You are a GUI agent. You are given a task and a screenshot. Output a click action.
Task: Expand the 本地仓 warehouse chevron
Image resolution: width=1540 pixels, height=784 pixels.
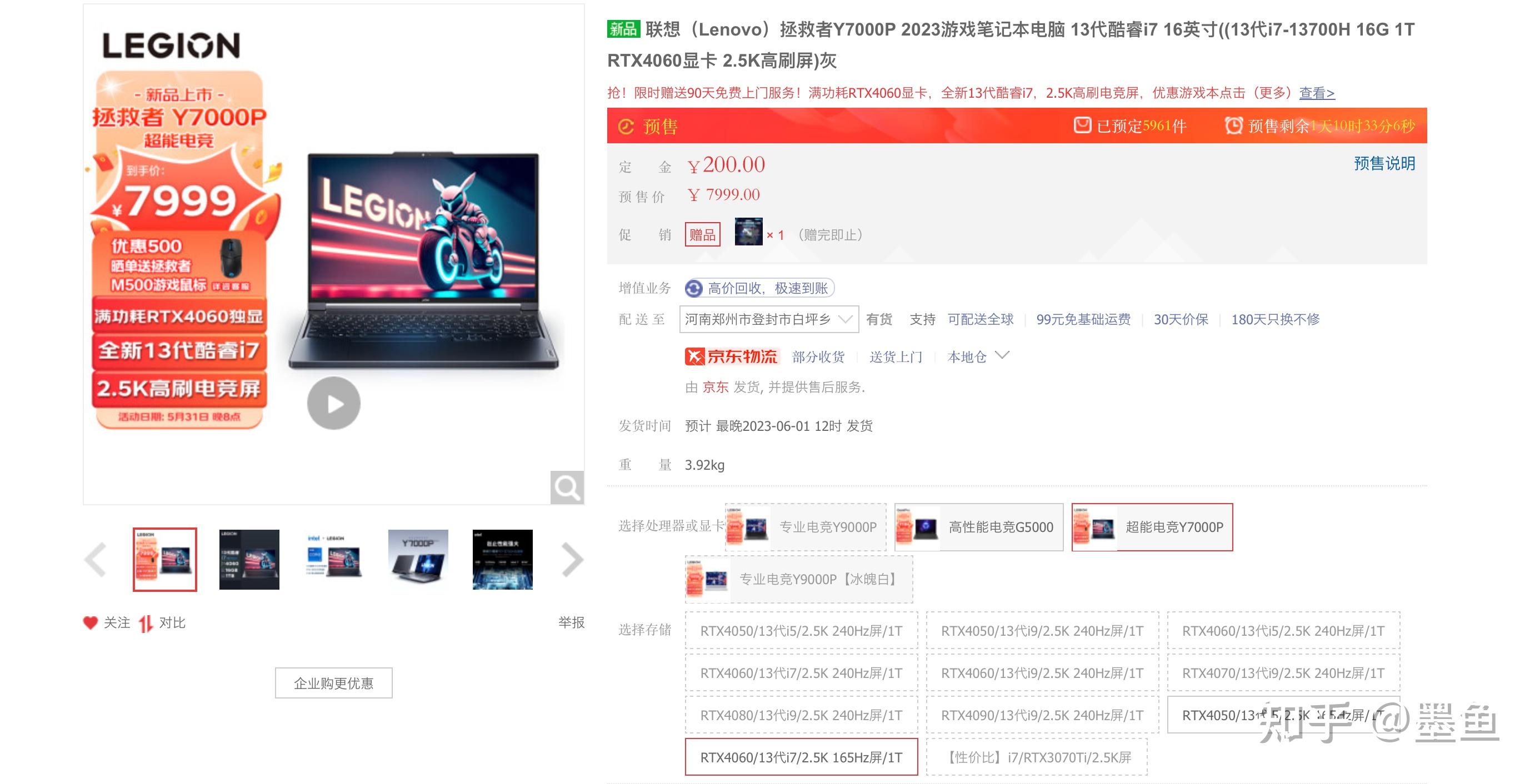[1003, 355]
